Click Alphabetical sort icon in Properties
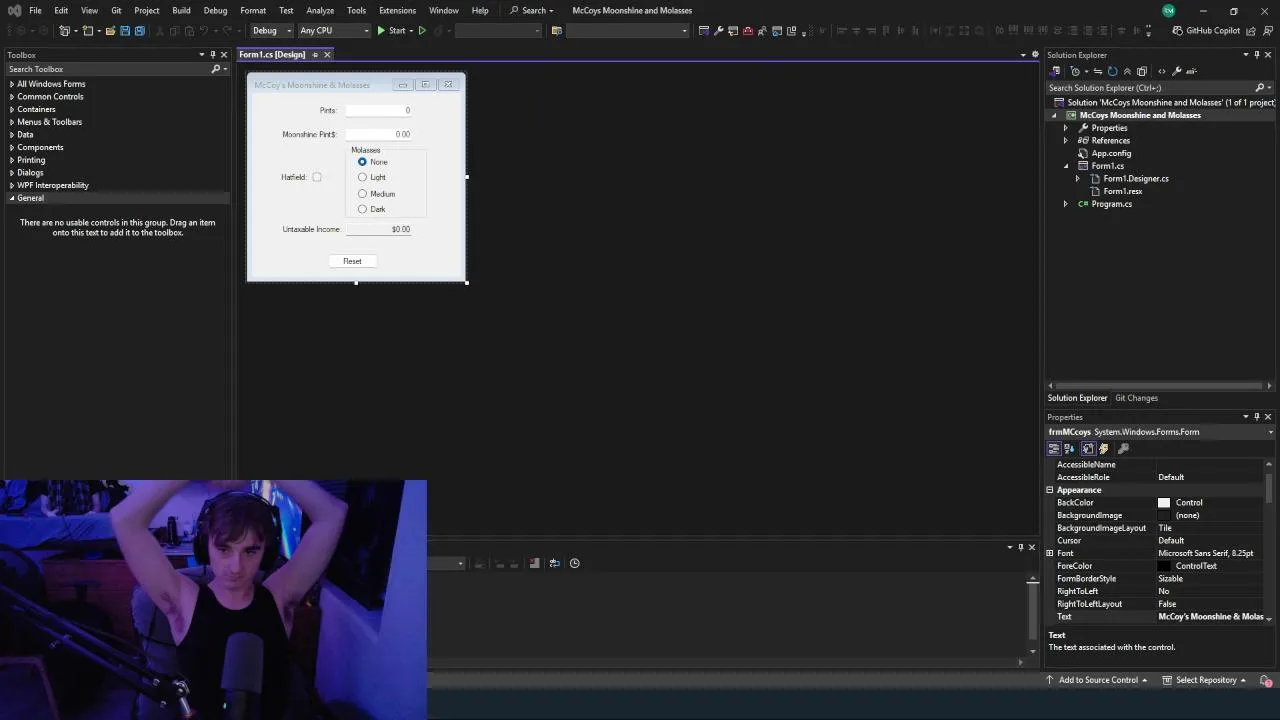The height and width of the screenshot is (720, 1280). coord(1070,449)
